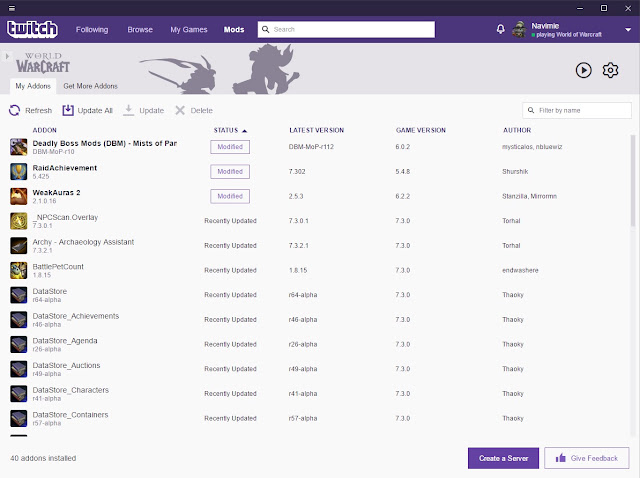Click the Create a Server button

[x=503, y=458]
